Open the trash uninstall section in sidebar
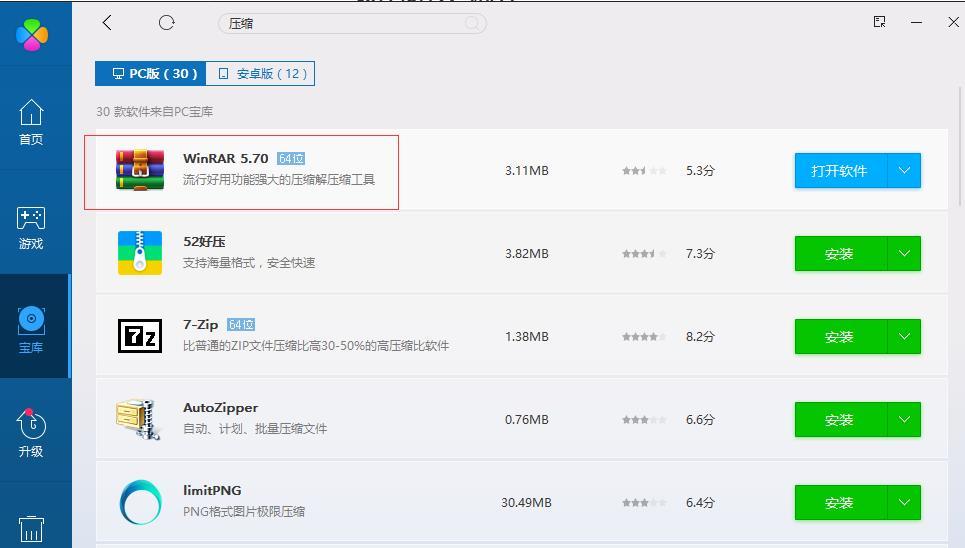 coord(31,528)
